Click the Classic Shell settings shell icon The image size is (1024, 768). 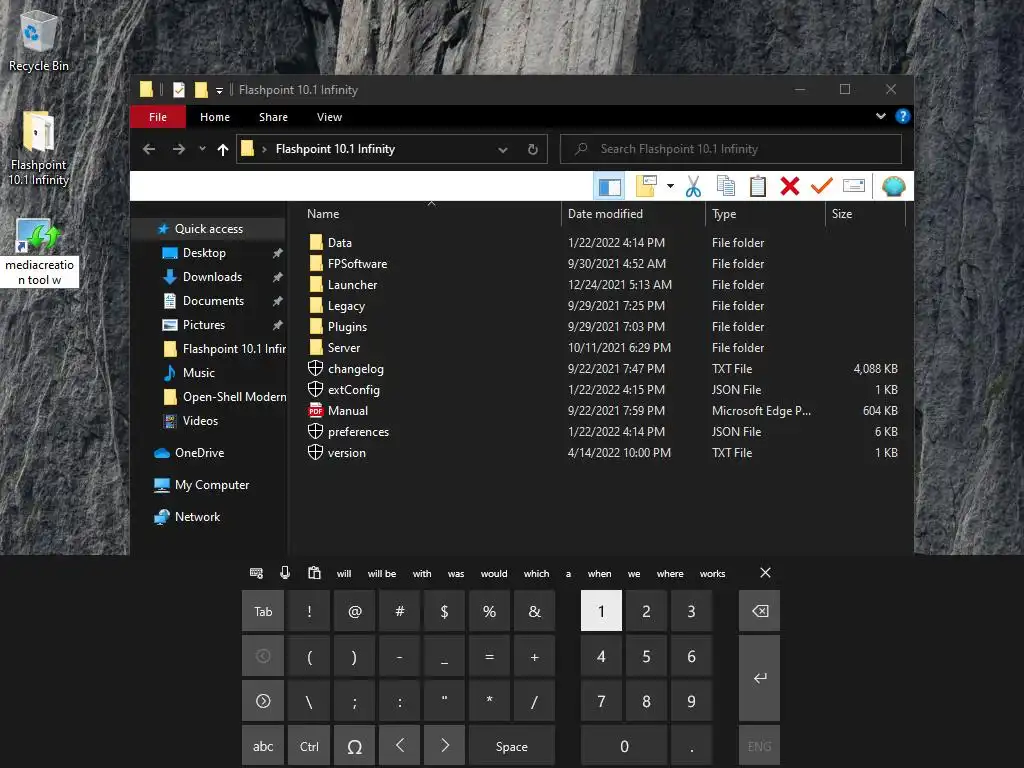coord(893,186)
